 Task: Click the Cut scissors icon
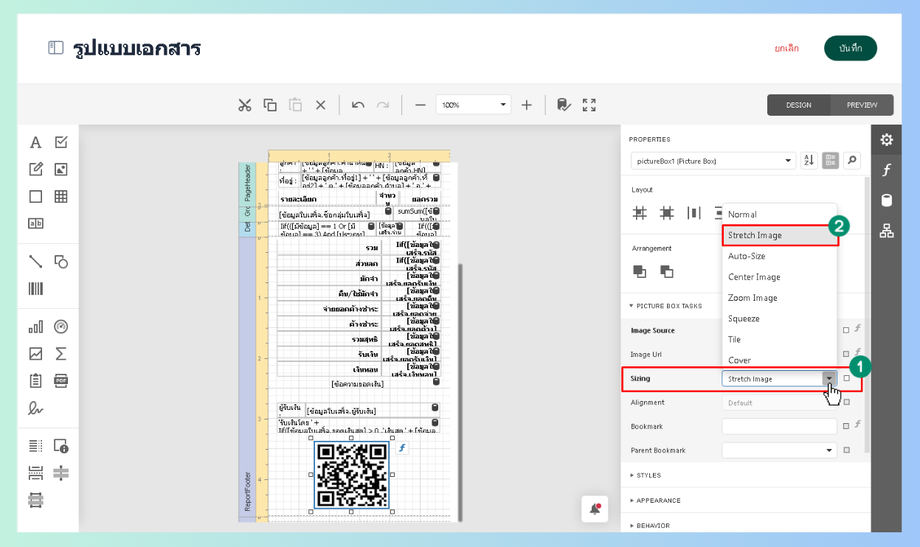244,105
